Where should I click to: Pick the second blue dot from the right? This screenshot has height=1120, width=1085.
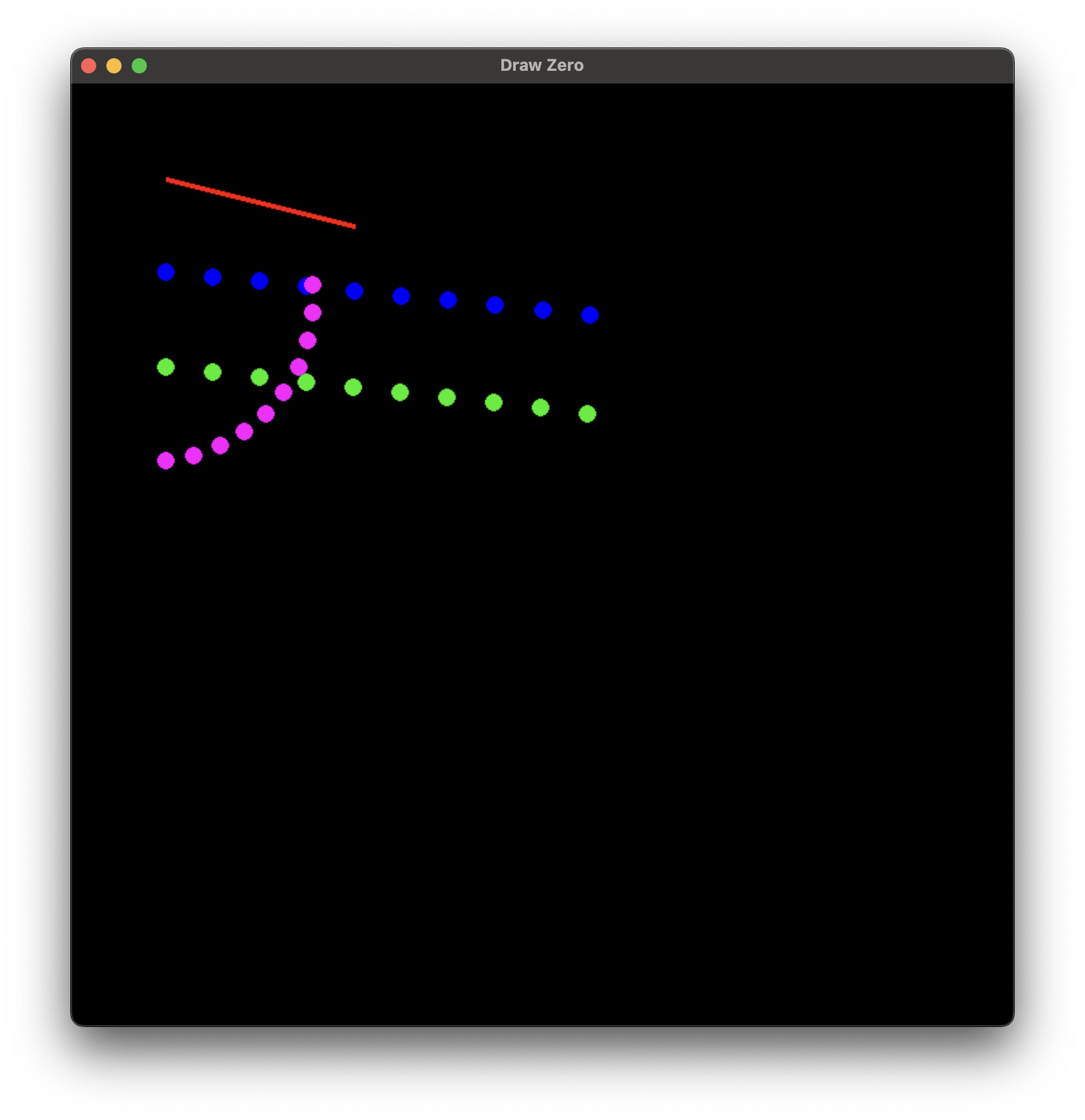pos(543,310)
